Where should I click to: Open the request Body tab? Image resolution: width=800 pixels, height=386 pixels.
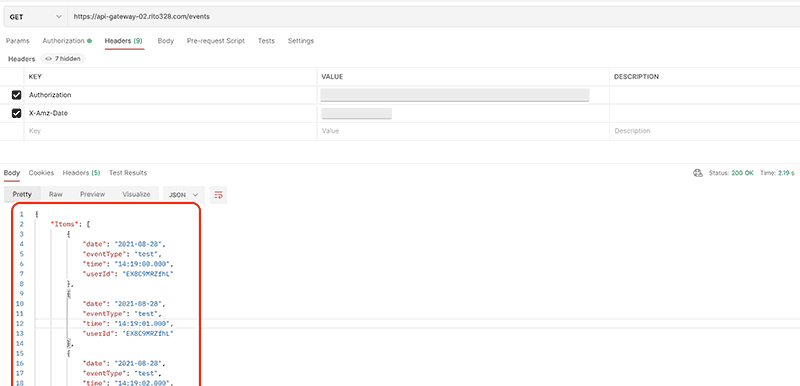click(x=165, y=41)
